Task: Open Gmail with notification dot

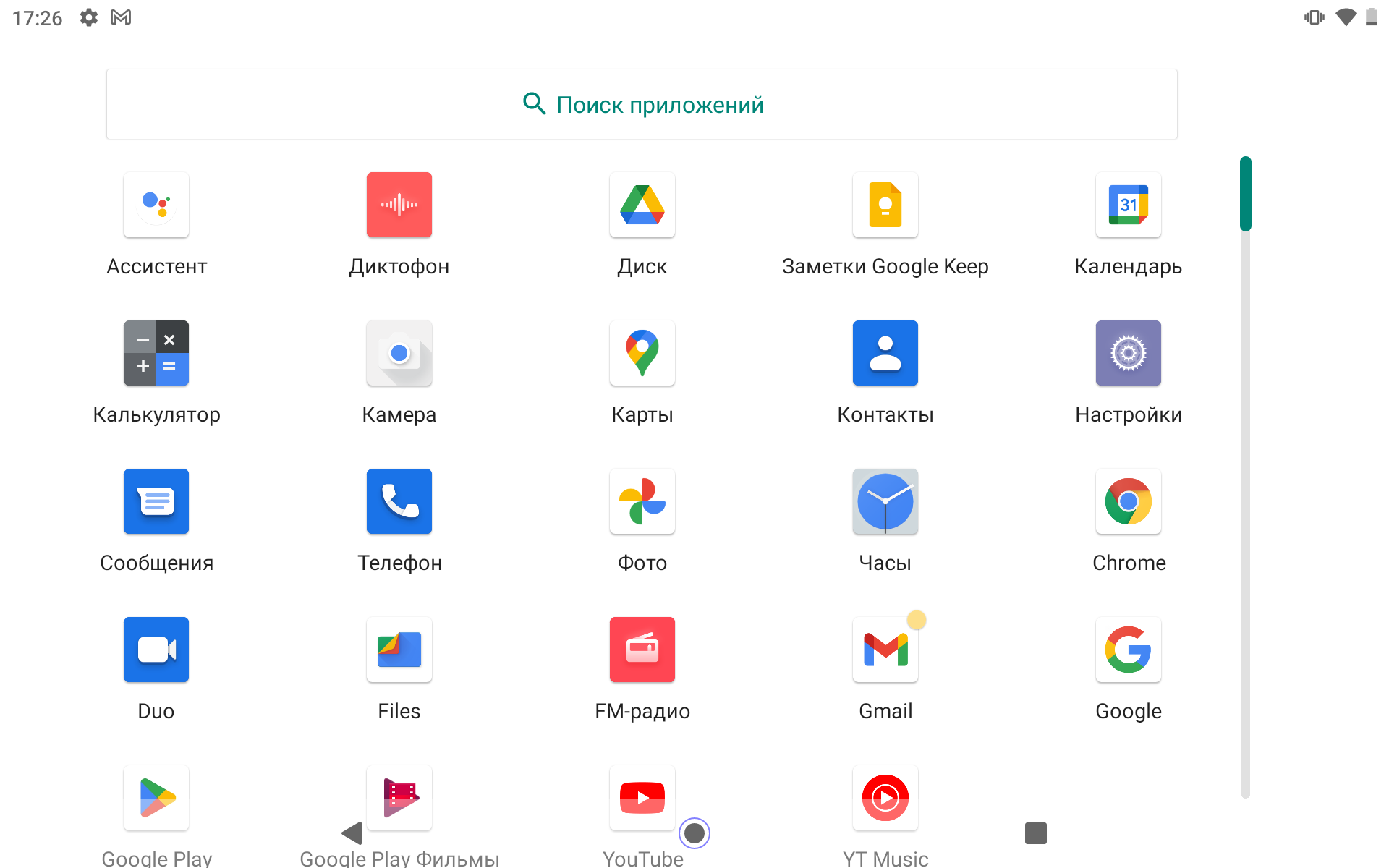Action: click(885, 650)
